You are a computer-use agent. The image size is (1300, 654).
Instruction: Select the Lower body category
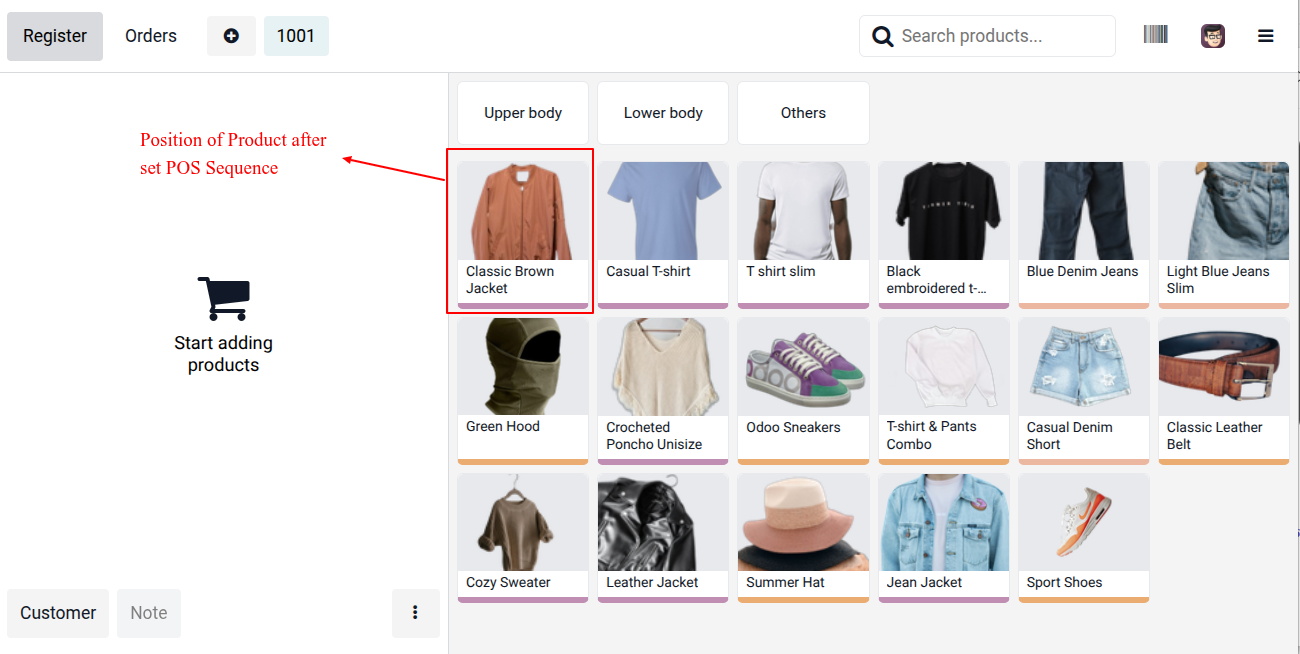pos(662,112)
